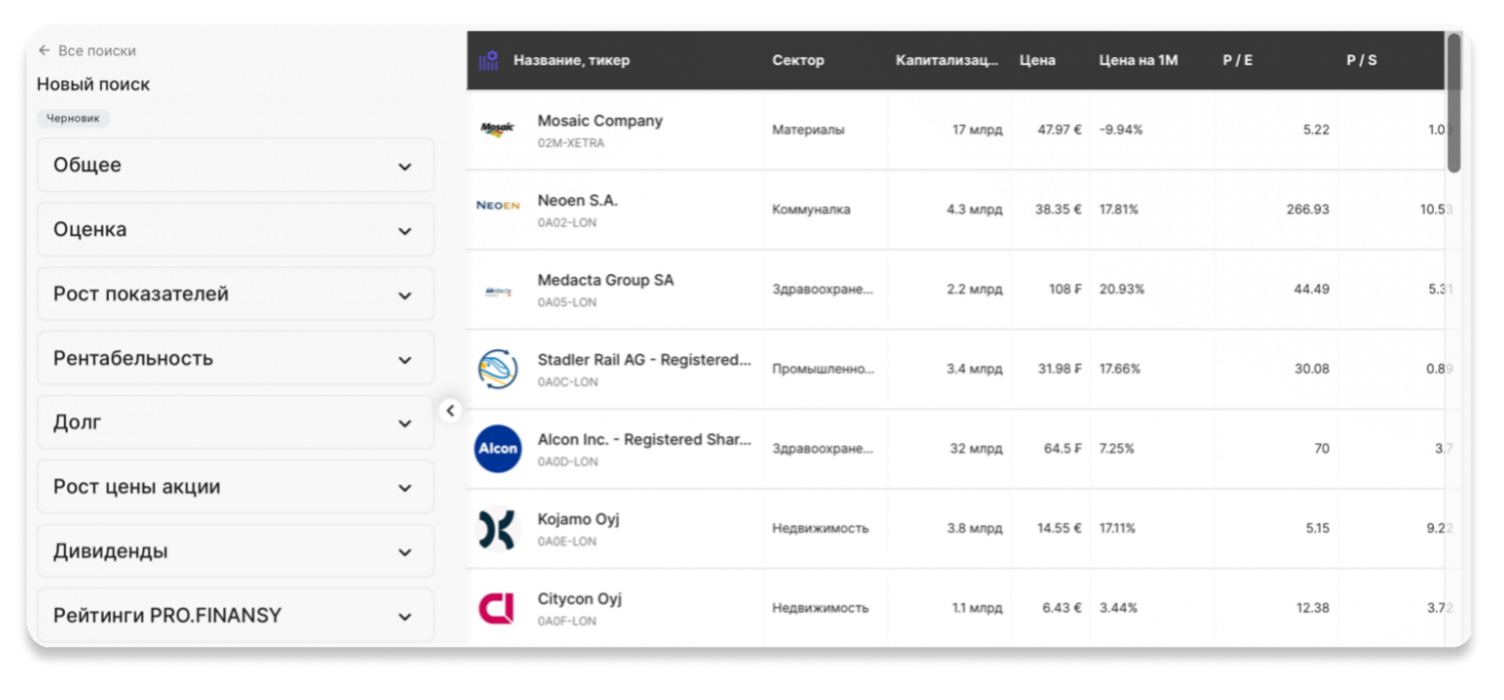Click the 44.49 P/E value

point(1312,289)
